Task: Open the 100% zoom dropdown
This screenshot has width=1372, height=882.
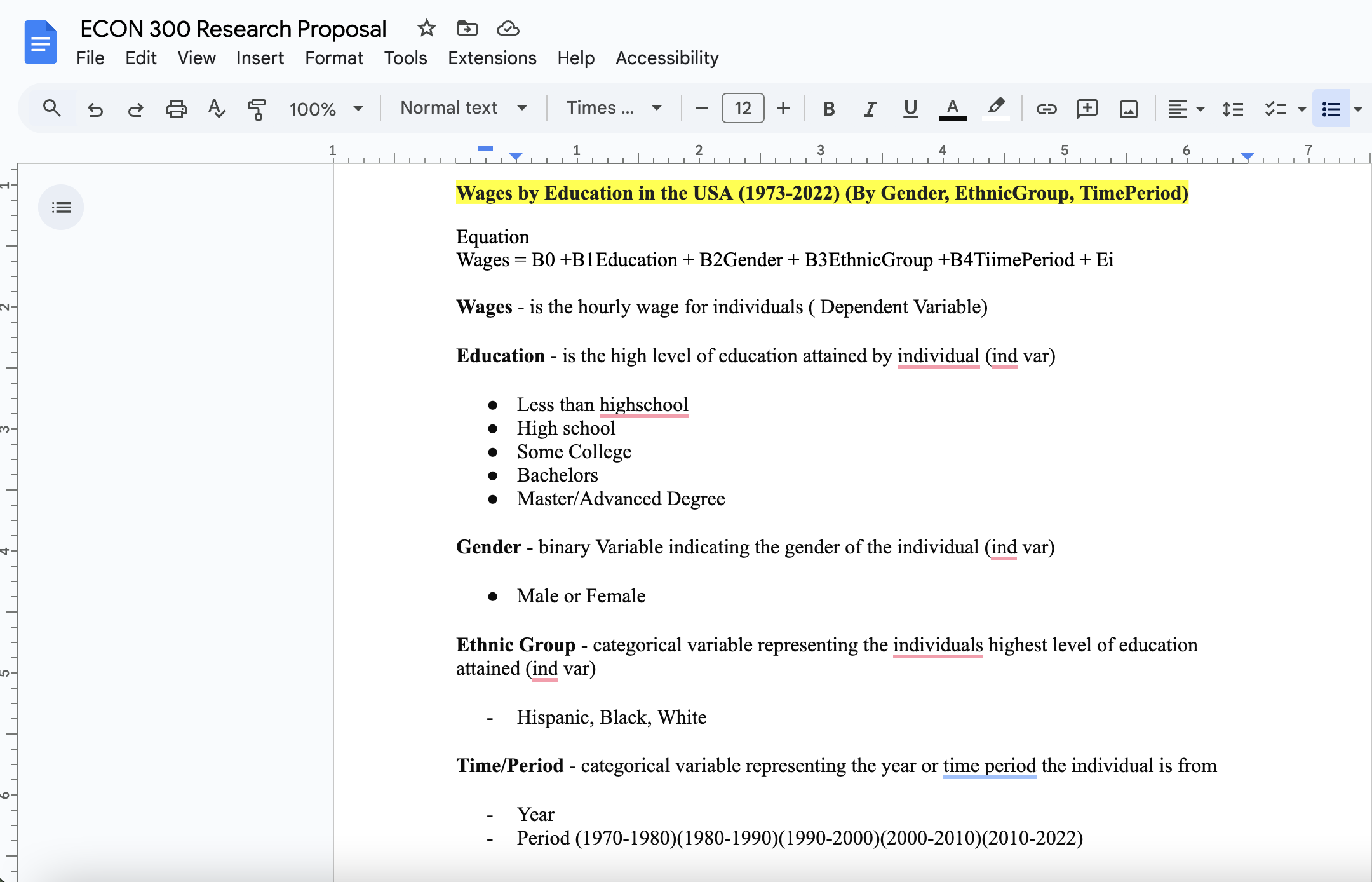Action: click(326, 109)
